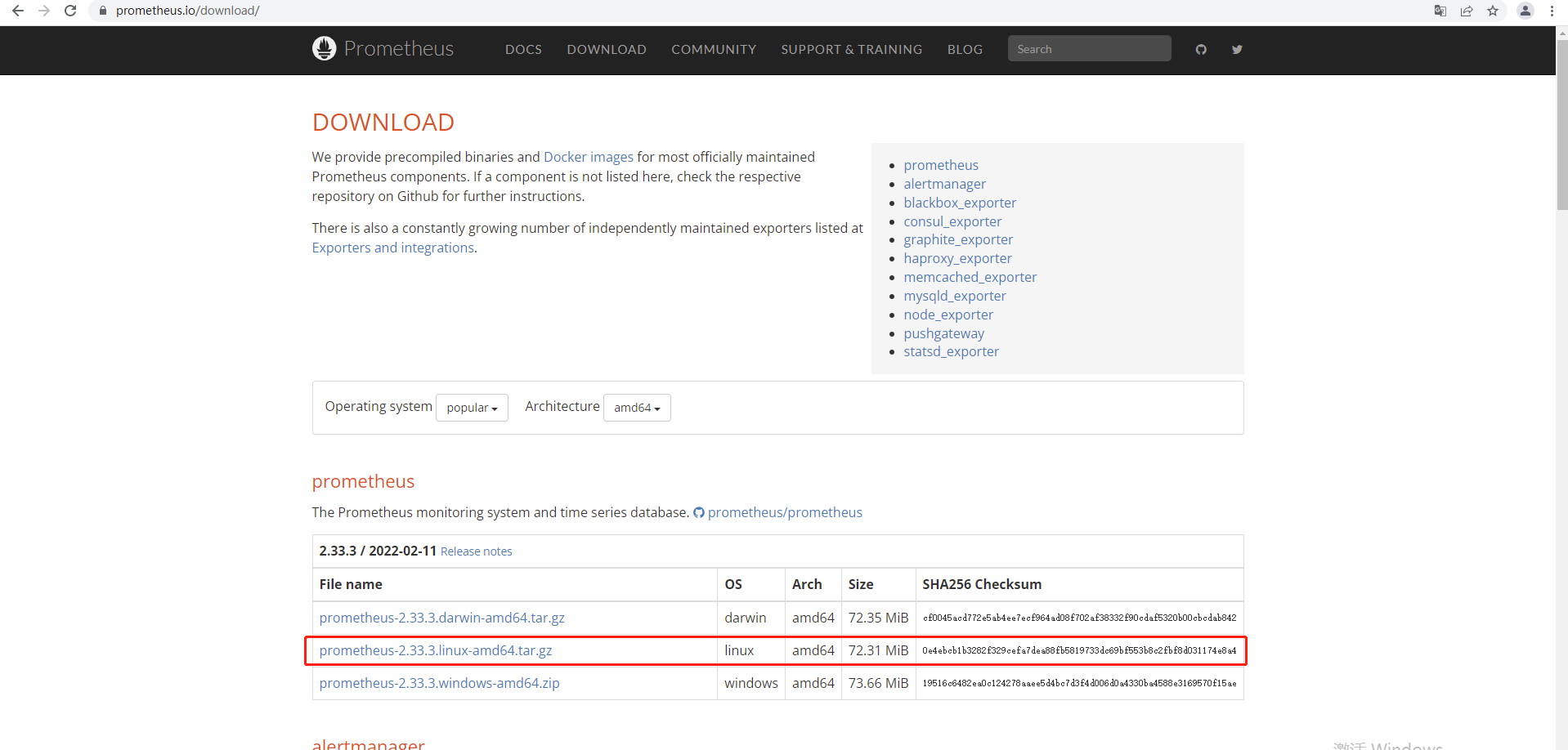Jump to blackbox_exporter section
Image resolution: width=1568 pixels, height=750 pixels.
pyautogui.click(x=960, y=203)
